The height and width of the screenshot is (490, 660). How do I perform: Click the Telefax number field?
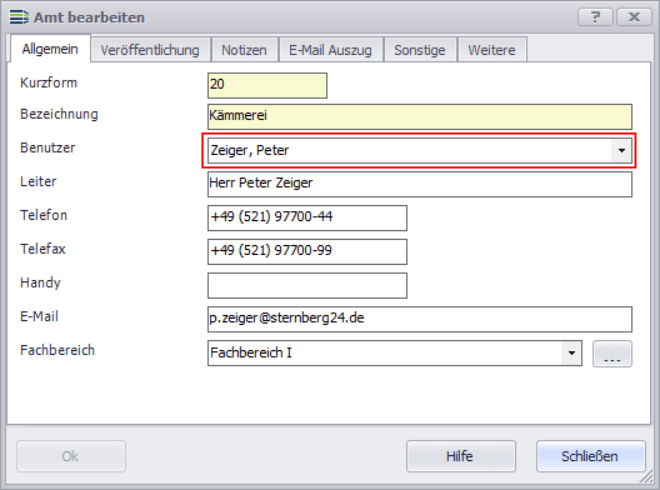click(x=307, y=252)
